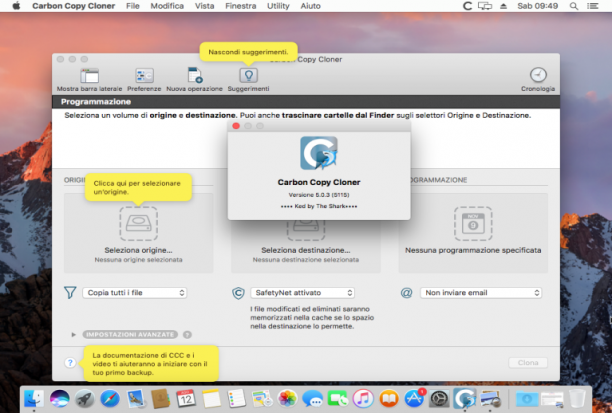
Task: Open Safari from the Dock
Action: pos(110,399)
